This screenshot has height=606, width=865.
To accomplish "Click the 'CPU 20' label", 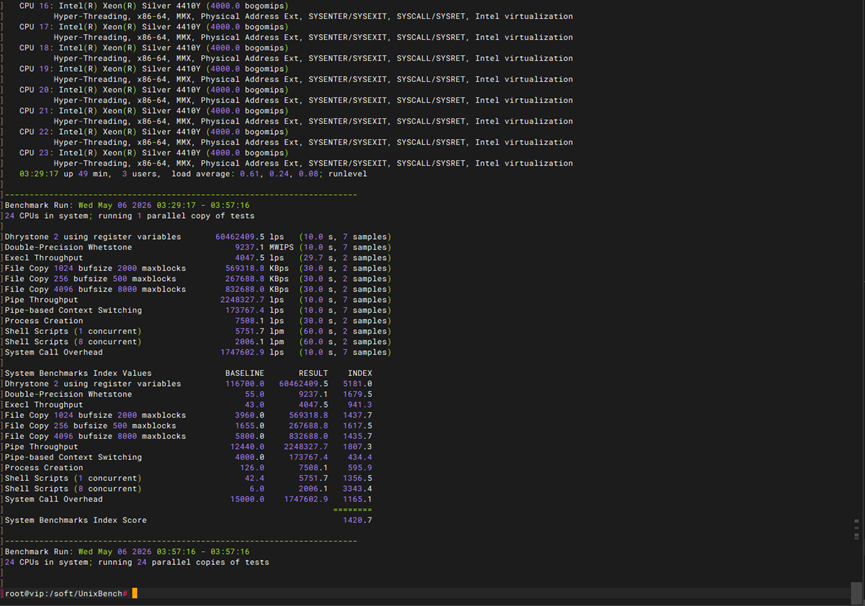I will 34,89.
